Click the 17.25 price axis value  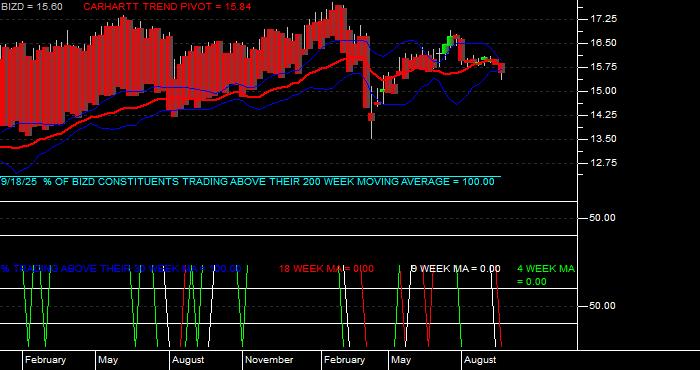604,19
